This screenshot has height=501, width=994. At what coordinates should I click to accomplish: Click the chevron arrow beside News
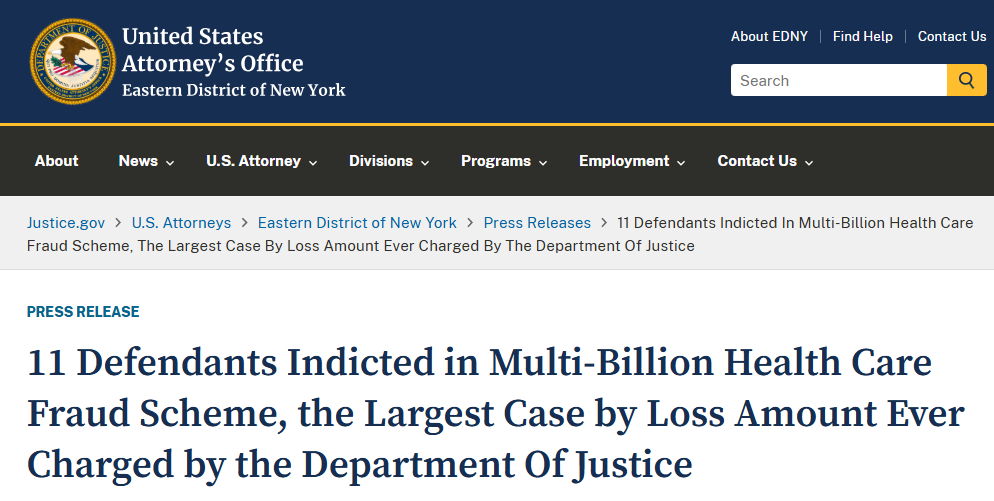(170, 163)
